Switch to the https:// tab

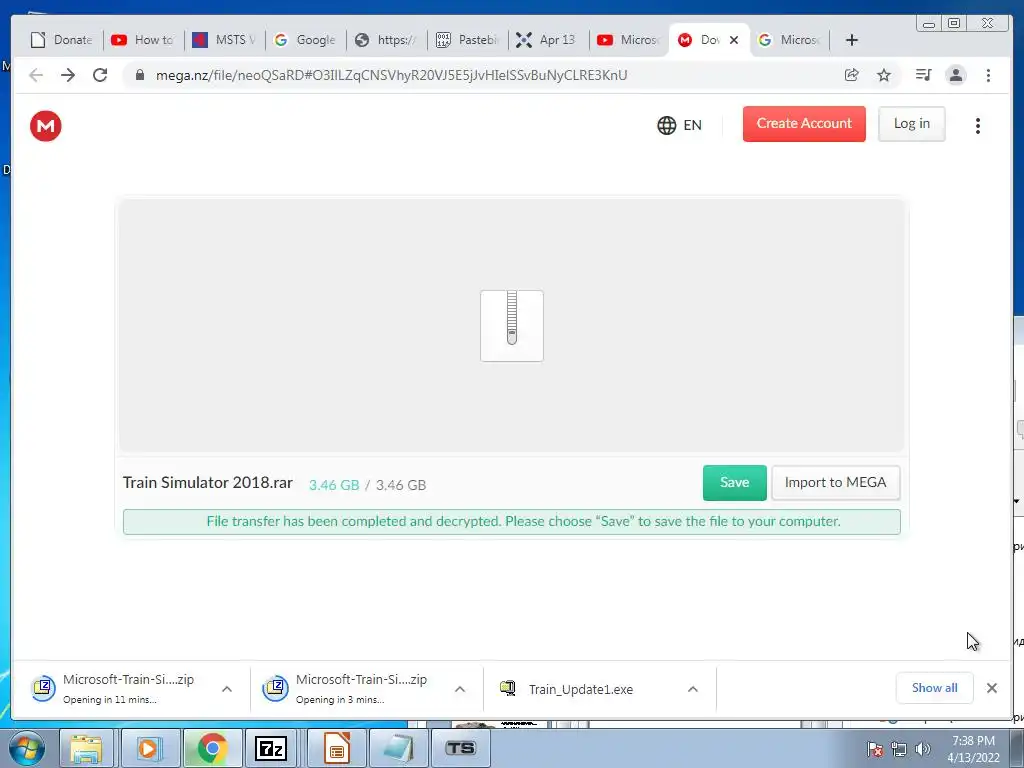tap(386, 40)
